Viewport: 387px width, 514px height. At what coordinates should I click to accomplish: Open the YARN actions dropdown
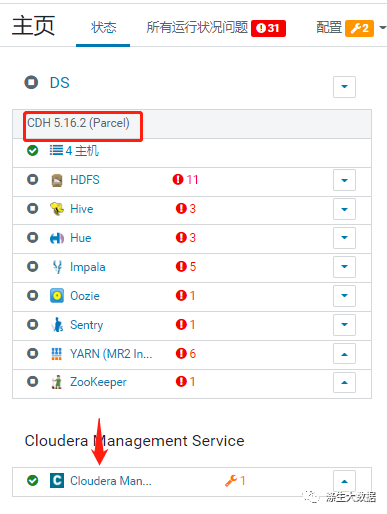click(x=344, y=354)
